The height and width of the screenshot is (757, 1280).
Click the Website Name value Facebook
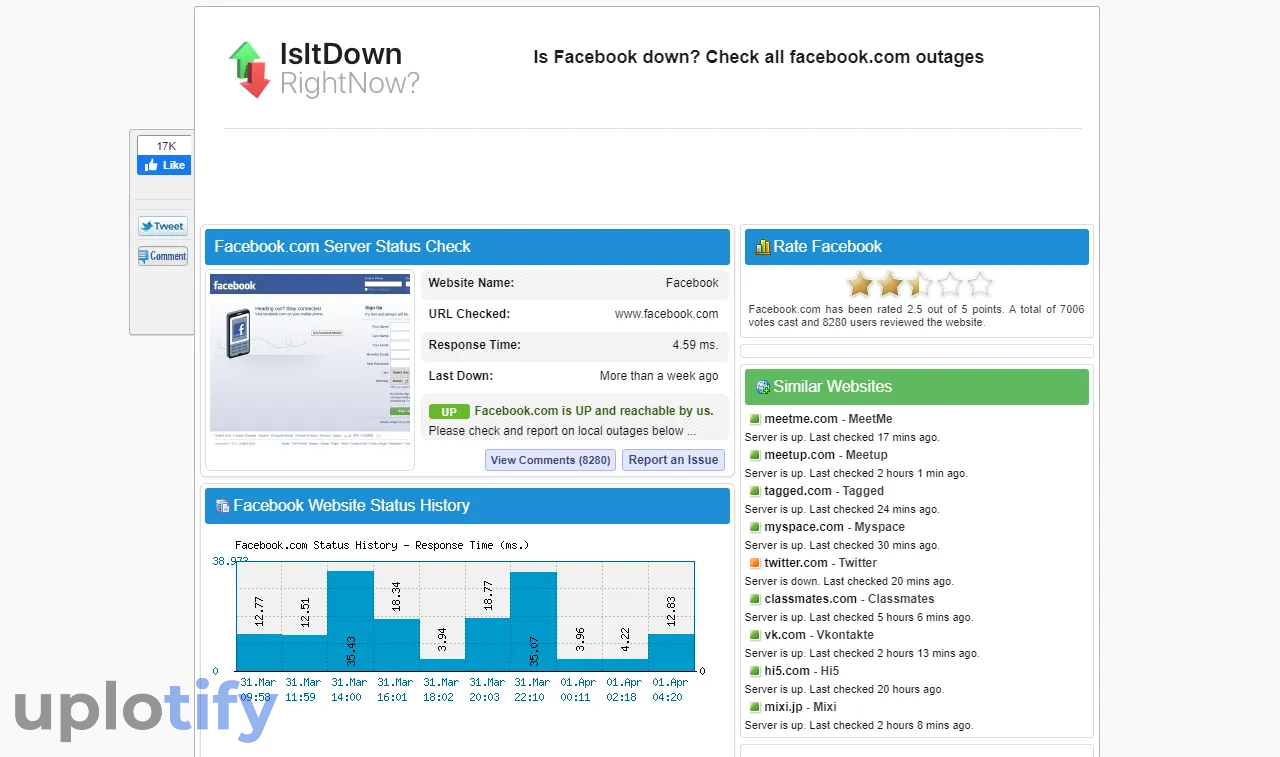[x=692, y=283]
